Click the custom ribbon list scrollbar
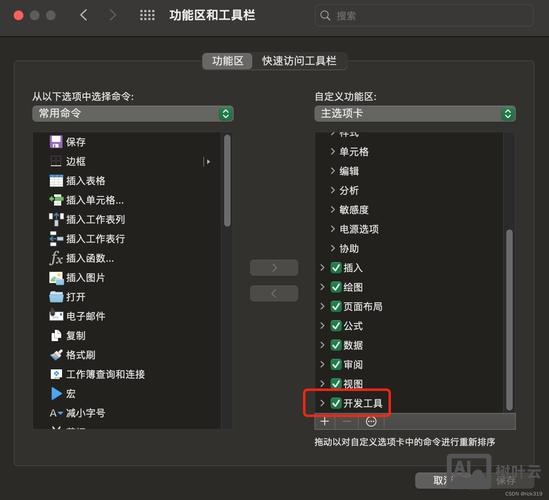This screenshot has height=500, width=549. click(x=509, y=320)
